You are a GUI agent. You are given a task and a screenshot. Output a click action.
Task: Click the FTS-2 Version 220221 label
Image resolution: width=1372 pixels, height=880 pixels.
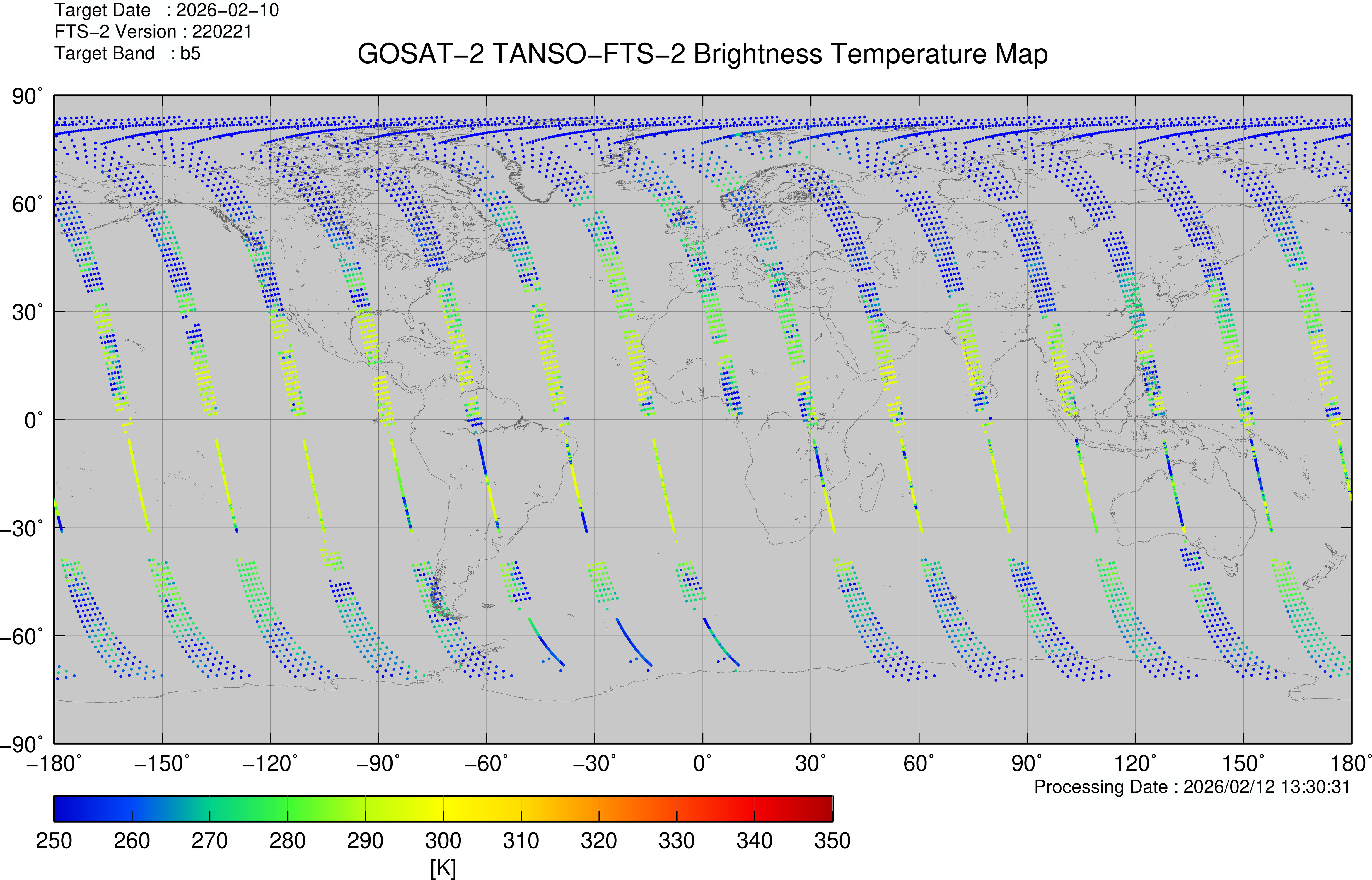153,31
